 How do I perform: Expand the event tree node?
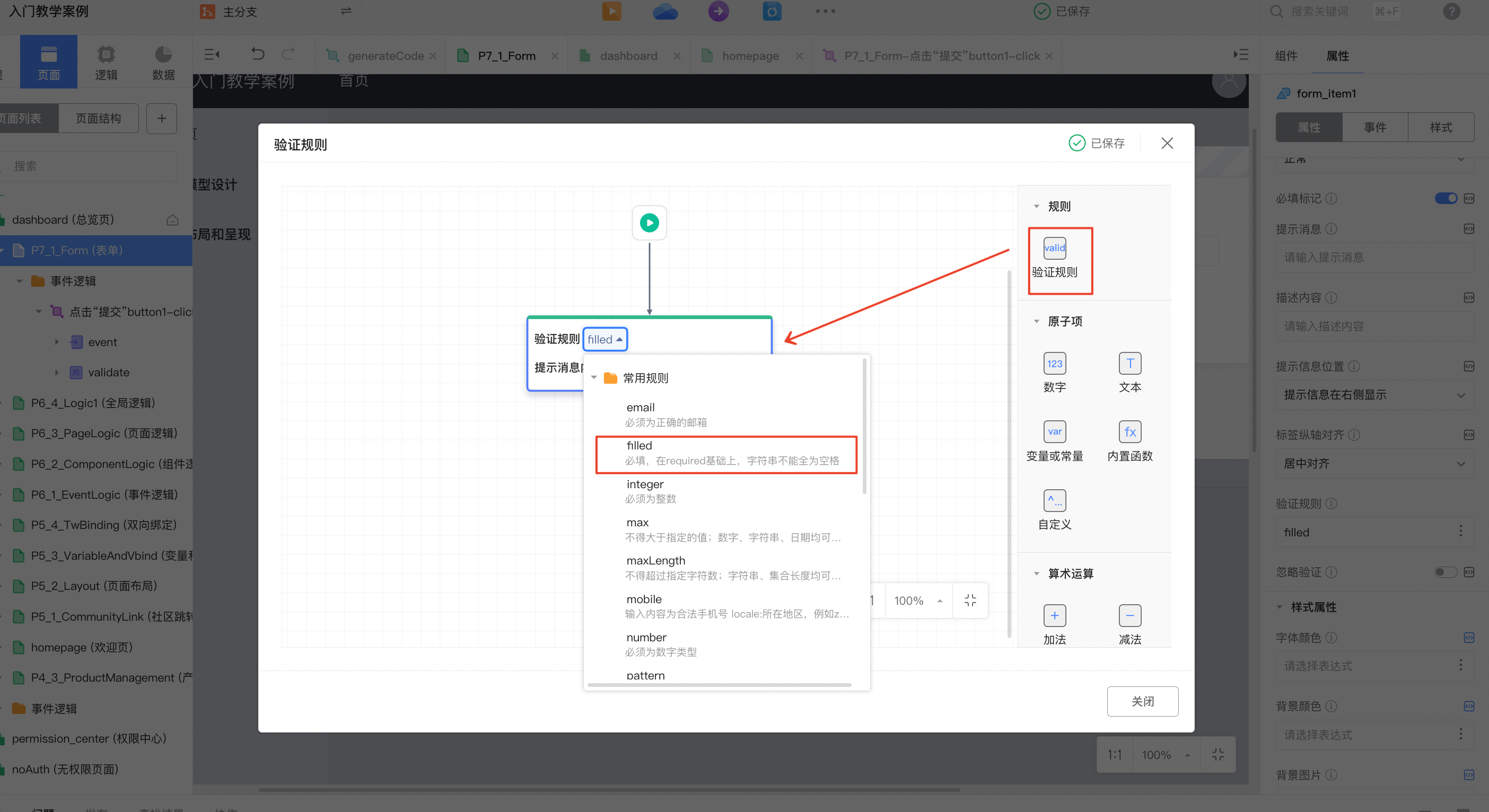(57, 342)
